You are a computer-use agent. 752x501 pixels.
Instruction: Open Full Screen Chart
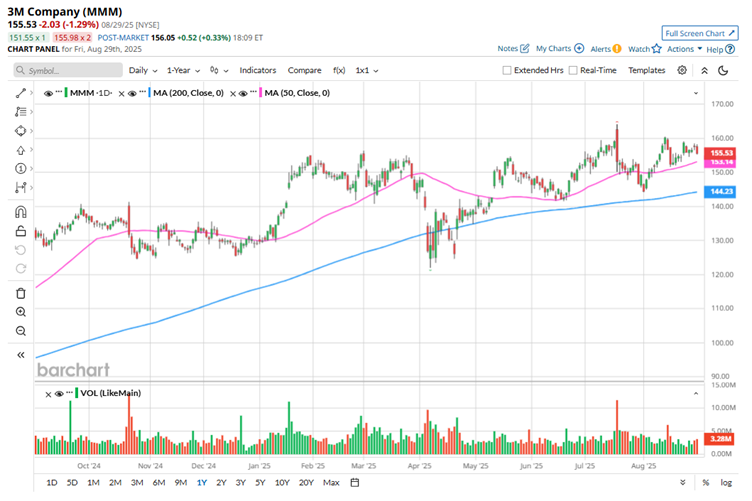(700, 33)
